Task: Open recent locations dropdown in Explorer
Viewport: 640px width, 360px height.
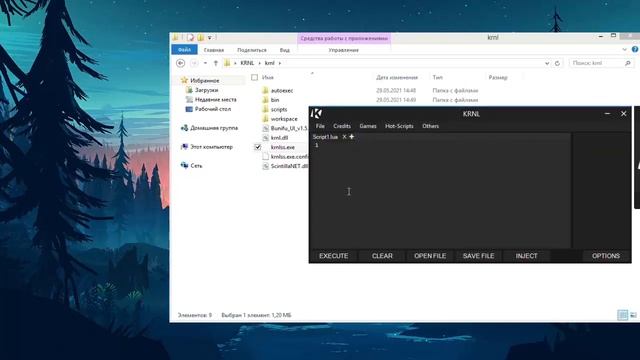Action: 205,63
